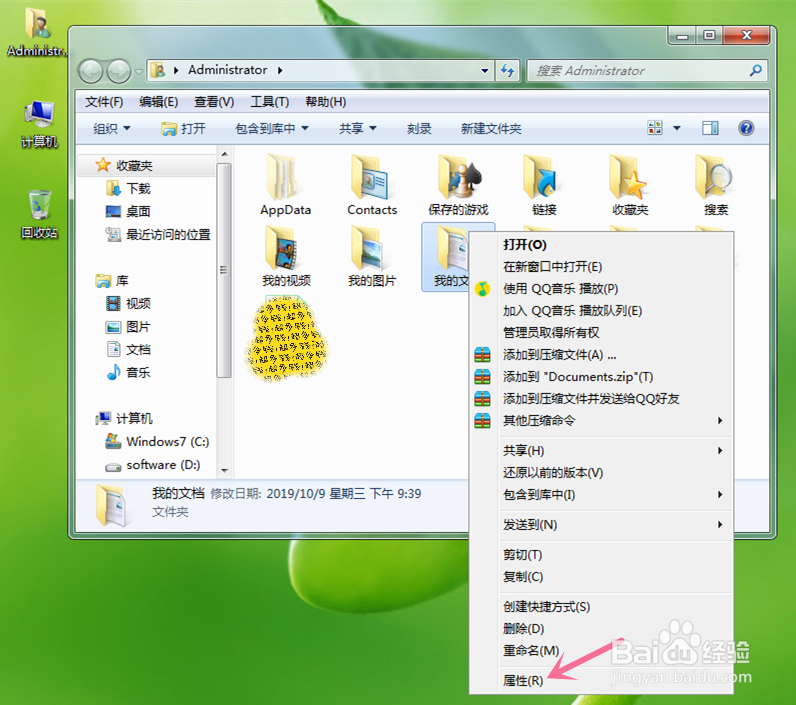
Task: Click the change view icon
Action: pos(655,128)
